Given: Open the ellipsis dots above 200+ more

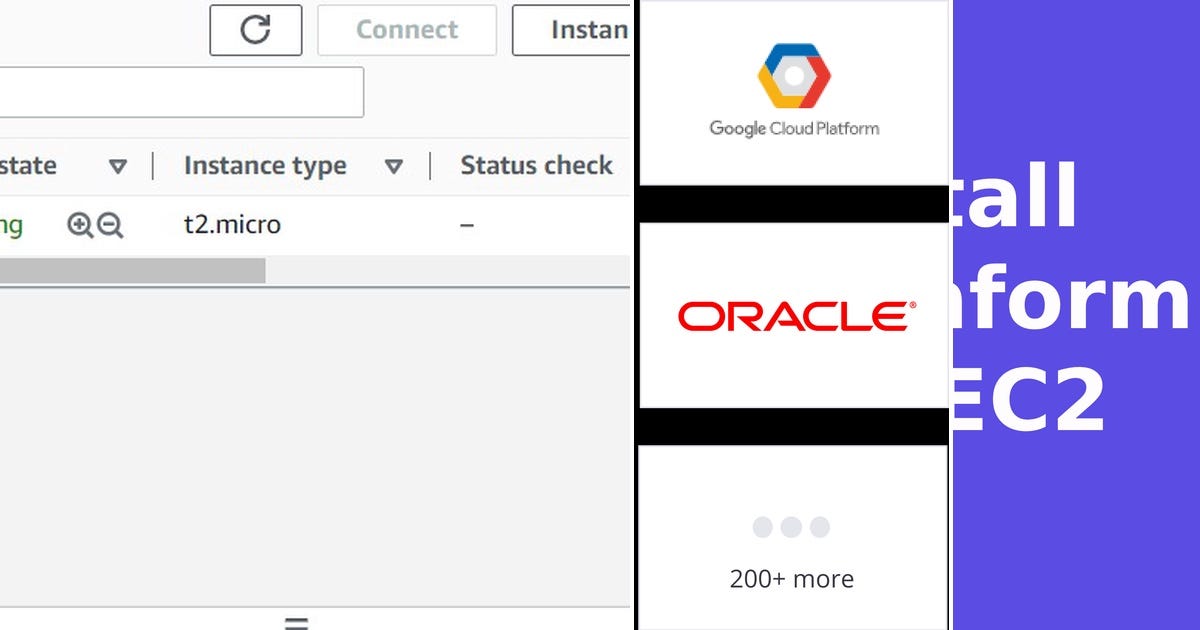Looking at the screenshot, I should (792, 525).
